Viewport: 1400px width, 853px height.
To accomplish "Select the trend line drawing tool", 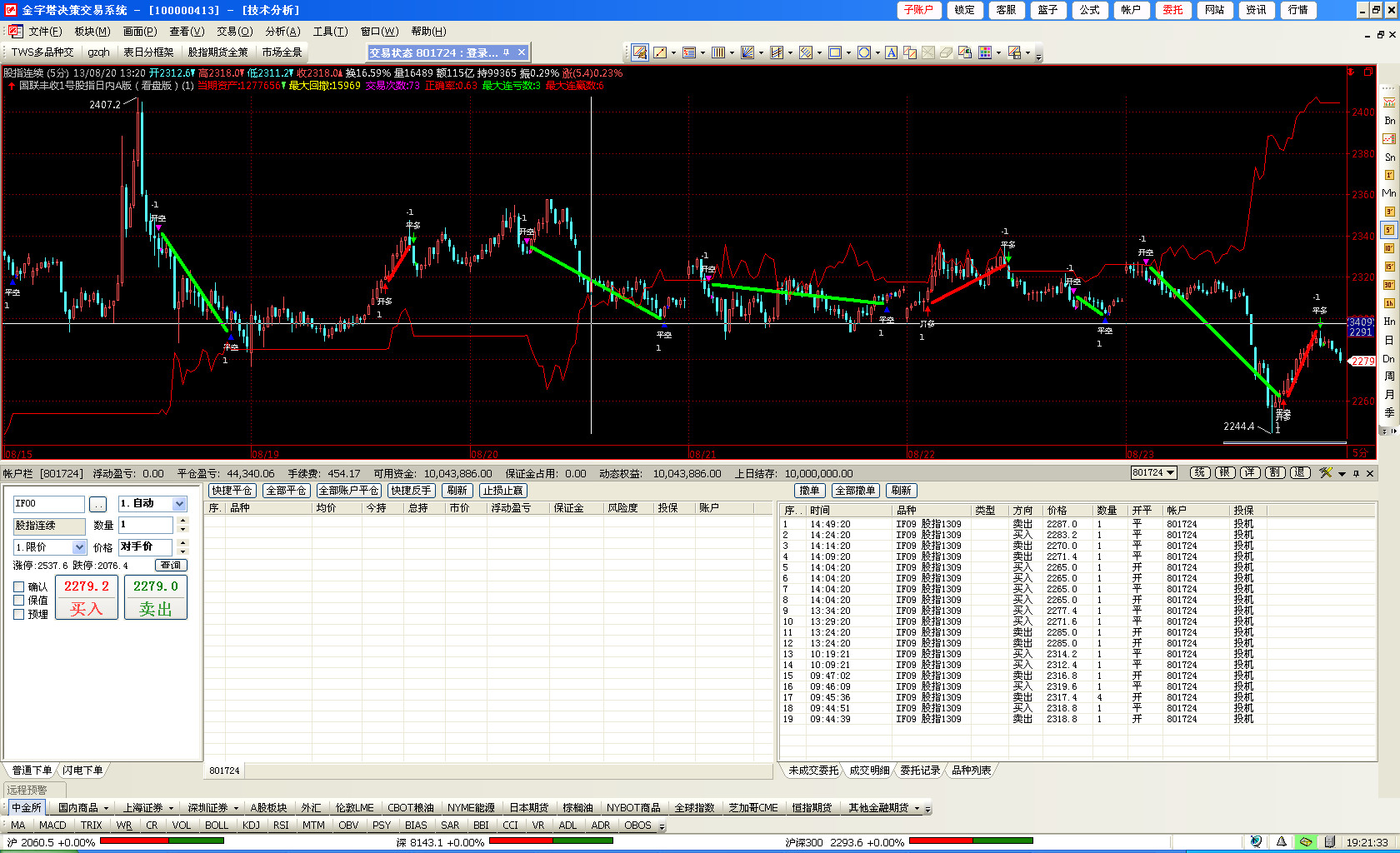I will (660, 52).
